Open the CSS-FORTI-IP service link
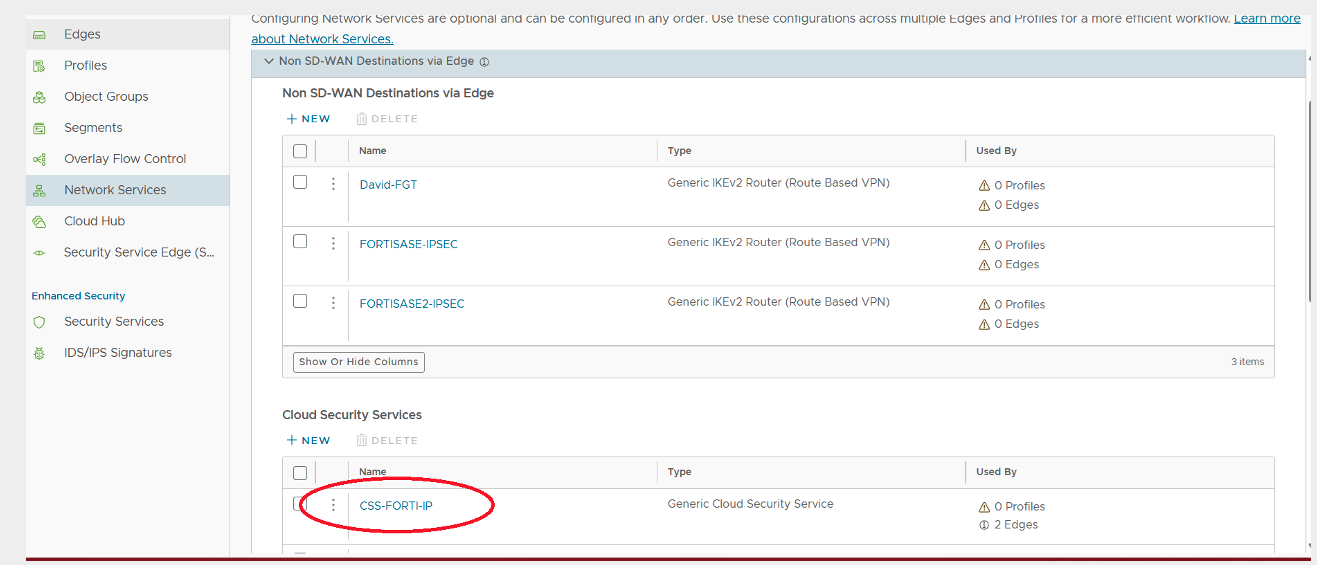 396,506
